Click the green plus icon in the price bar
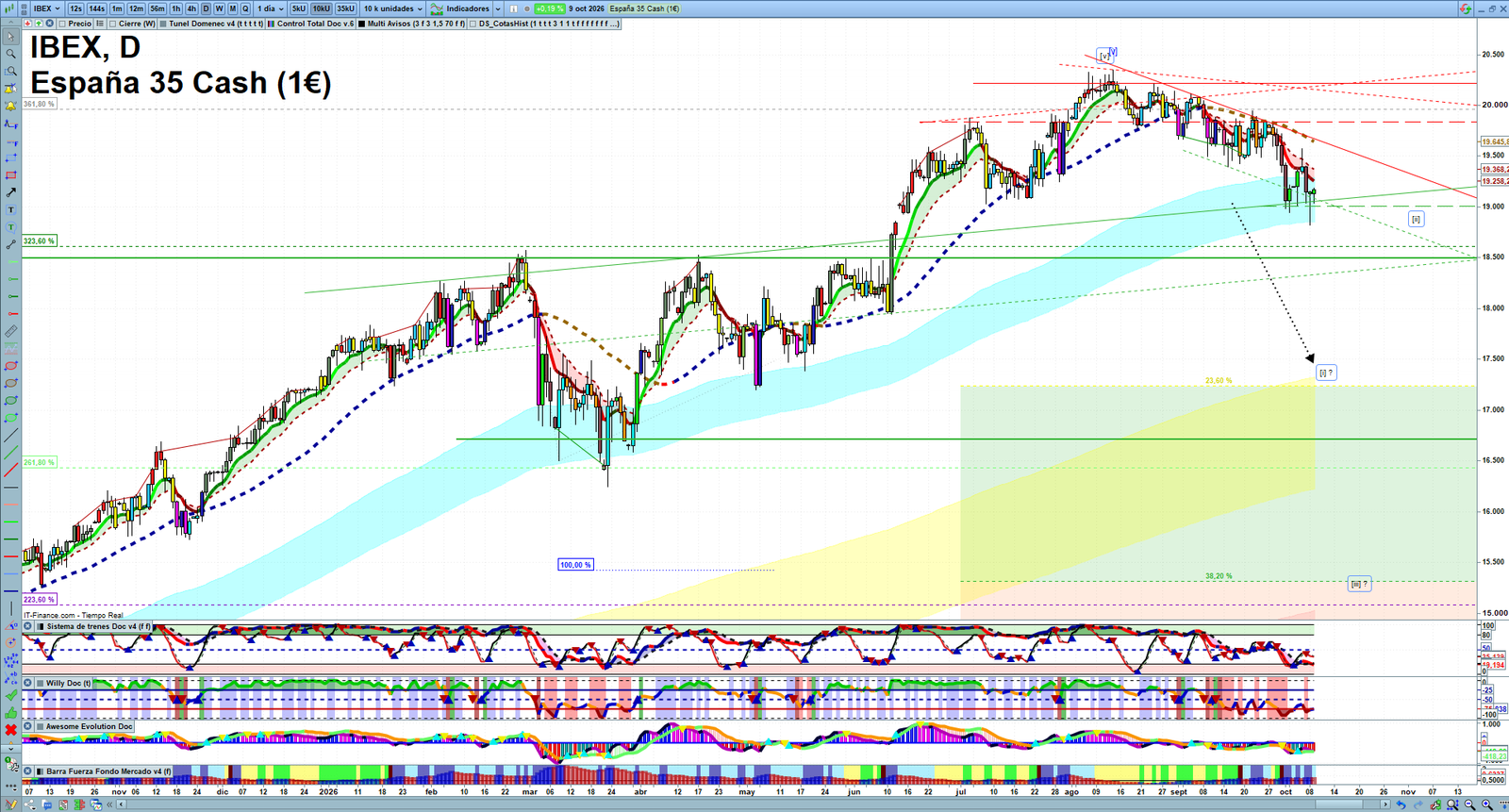This screenshot has width=1509, height=812. coord(39,24)
